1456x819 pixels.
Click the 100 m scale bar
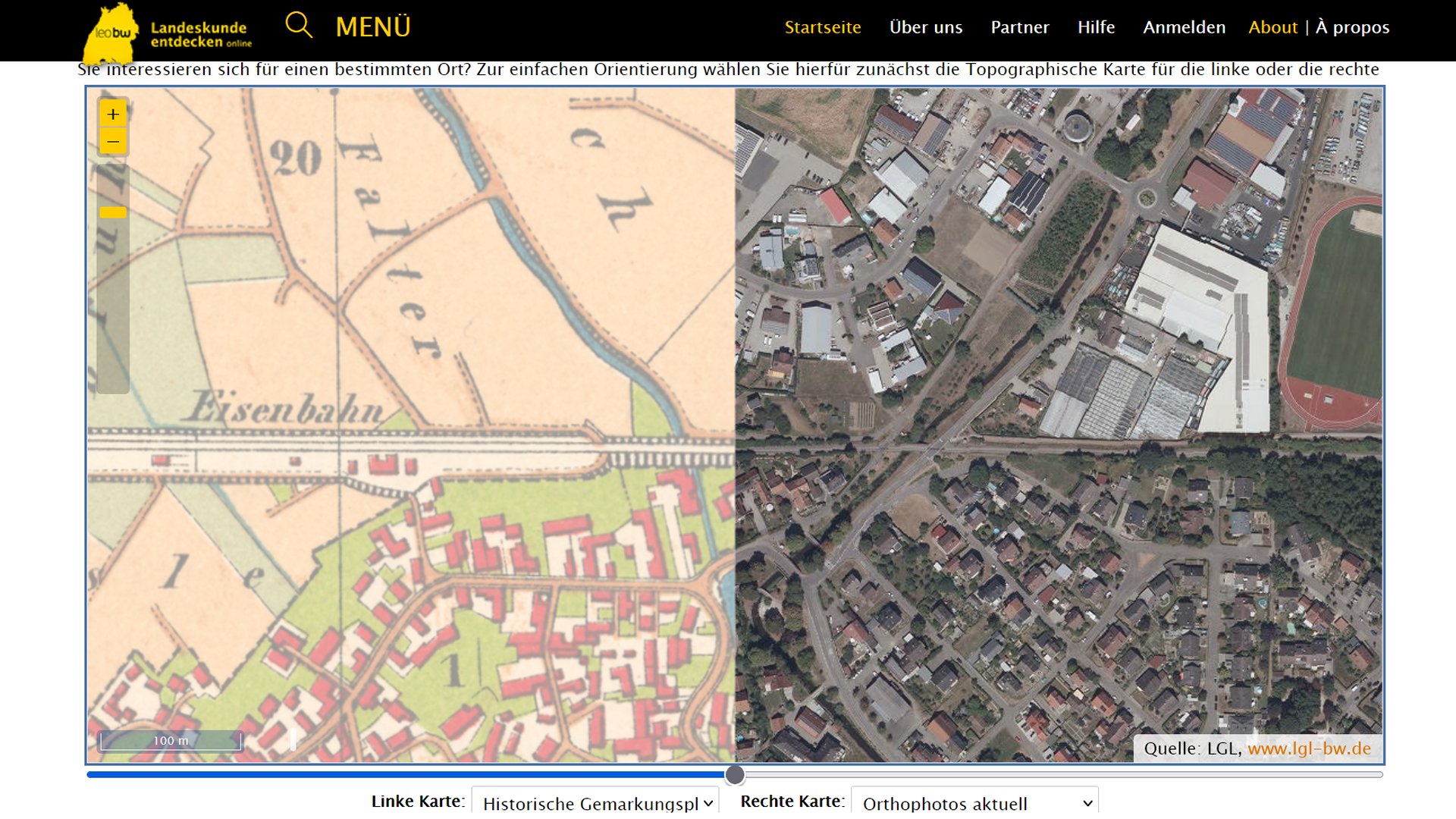click(171, 741)
